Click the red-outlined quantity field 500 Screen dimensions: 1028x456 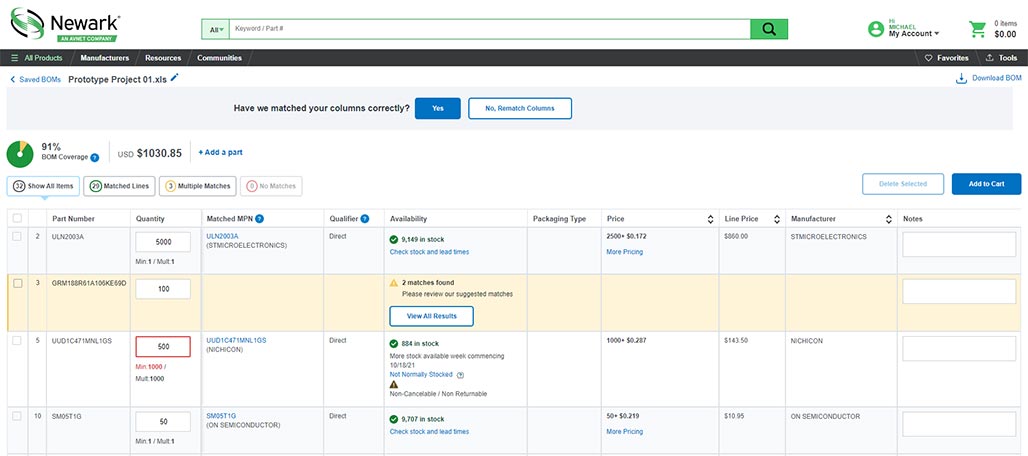163,347
